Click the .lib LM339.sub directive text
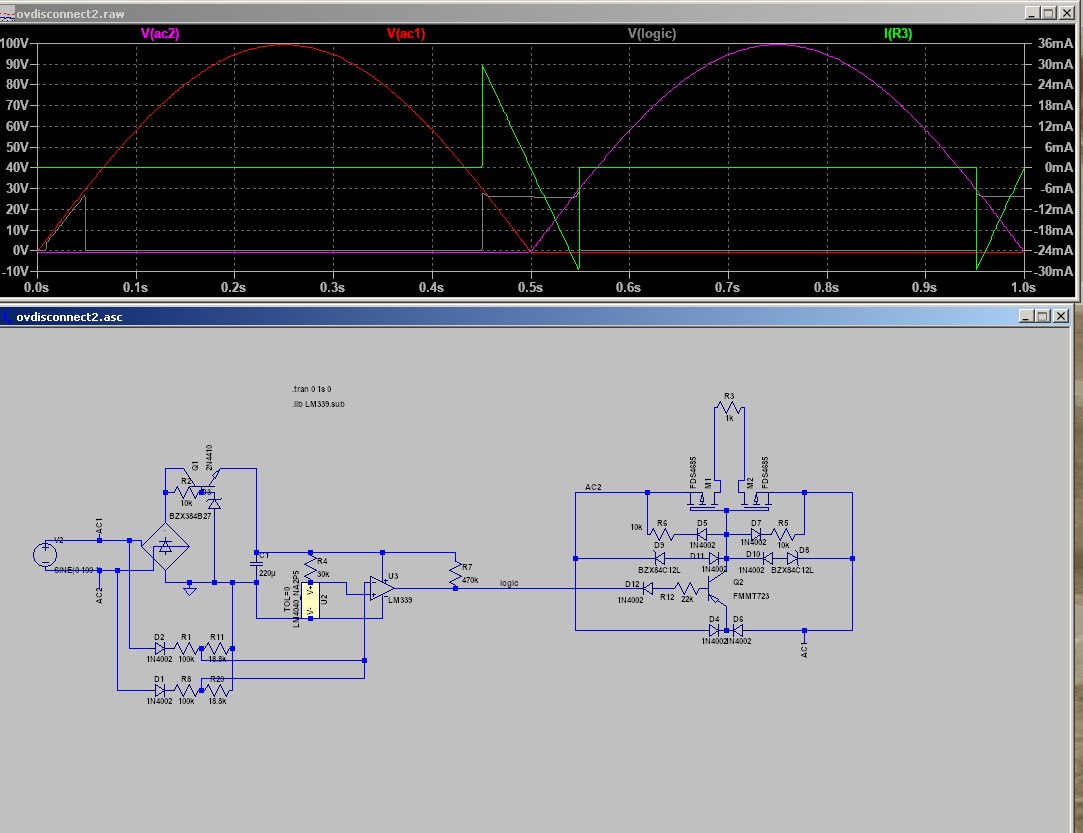The image size is (1083, 833). 318,404
